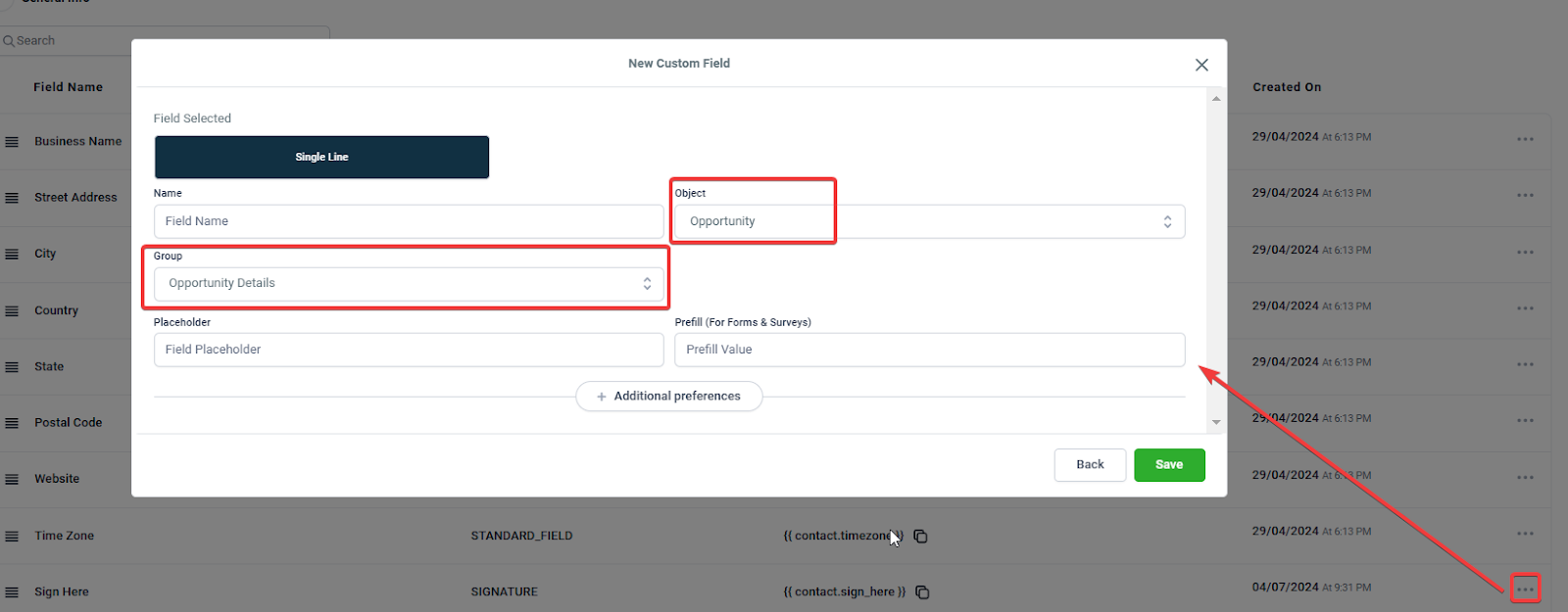Open three-dot menu for Sign Here row
The height and width of the screenshot is (612, 1568).
tap(1525, 589)
